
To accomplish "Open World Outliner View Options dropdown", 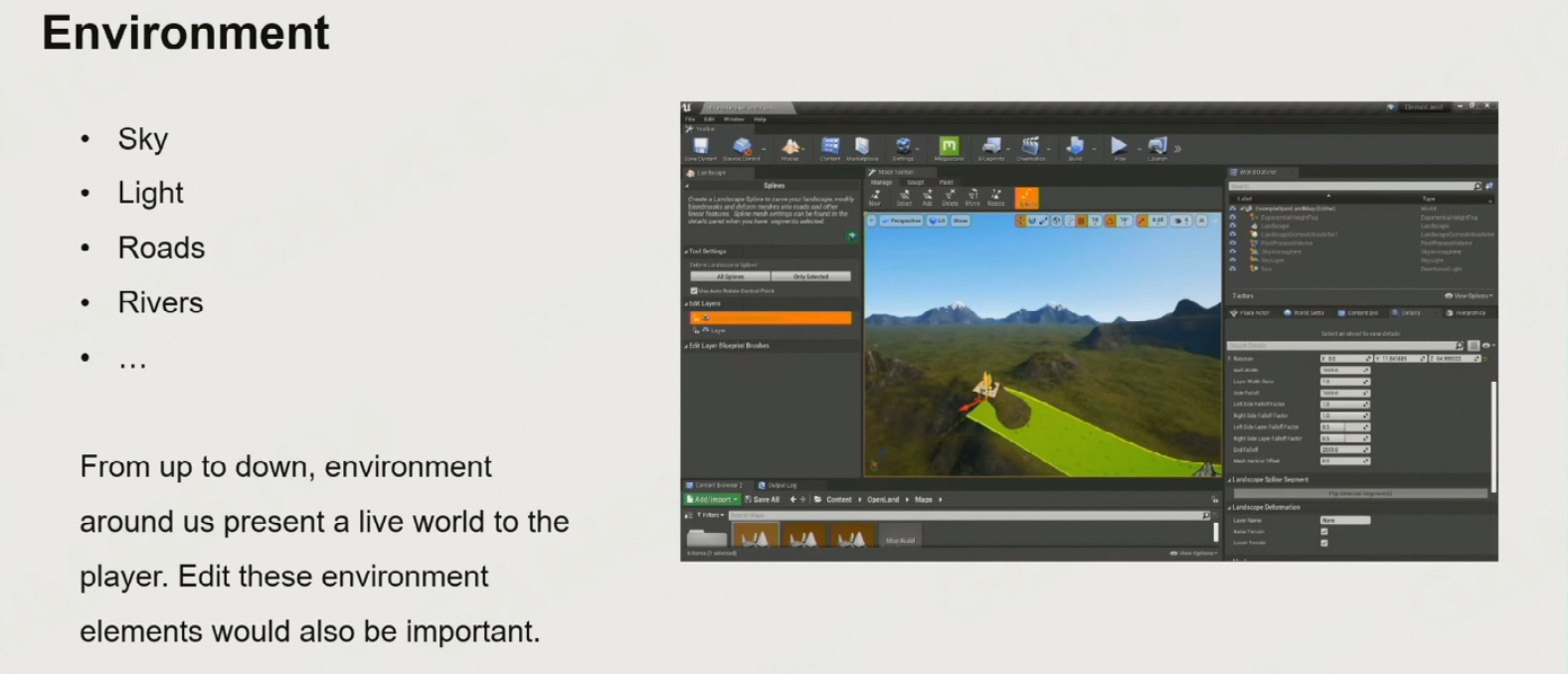I will [1469, 296].
